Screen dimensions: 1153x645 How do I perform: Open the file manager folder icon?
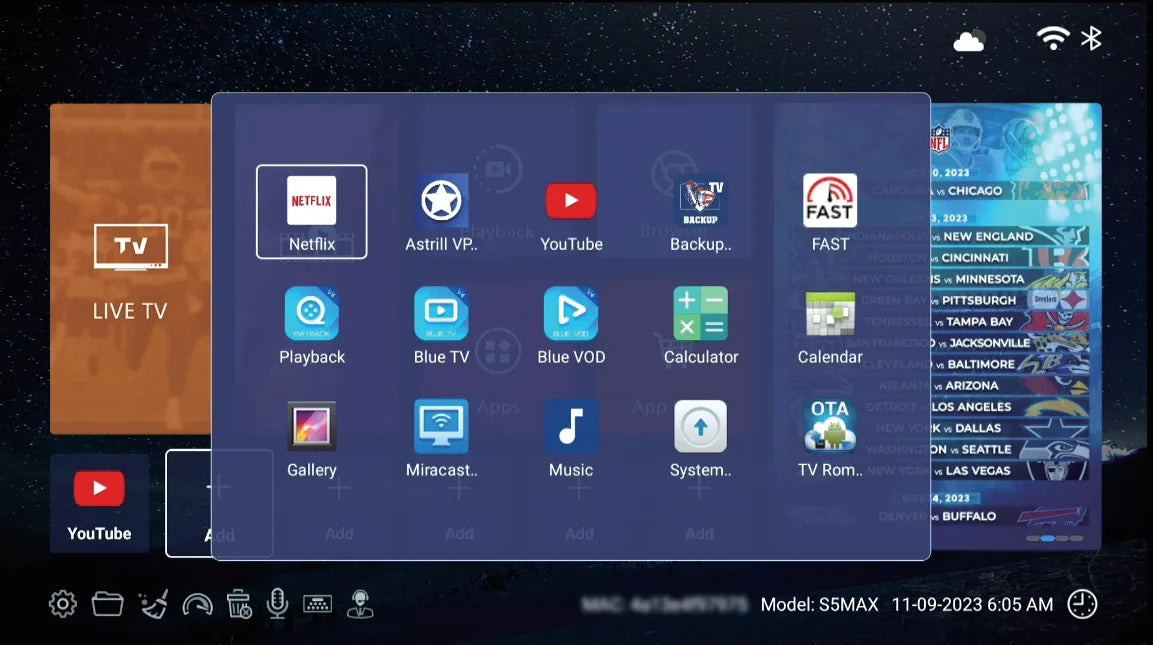pyautogui.click(x=107, y=605)
